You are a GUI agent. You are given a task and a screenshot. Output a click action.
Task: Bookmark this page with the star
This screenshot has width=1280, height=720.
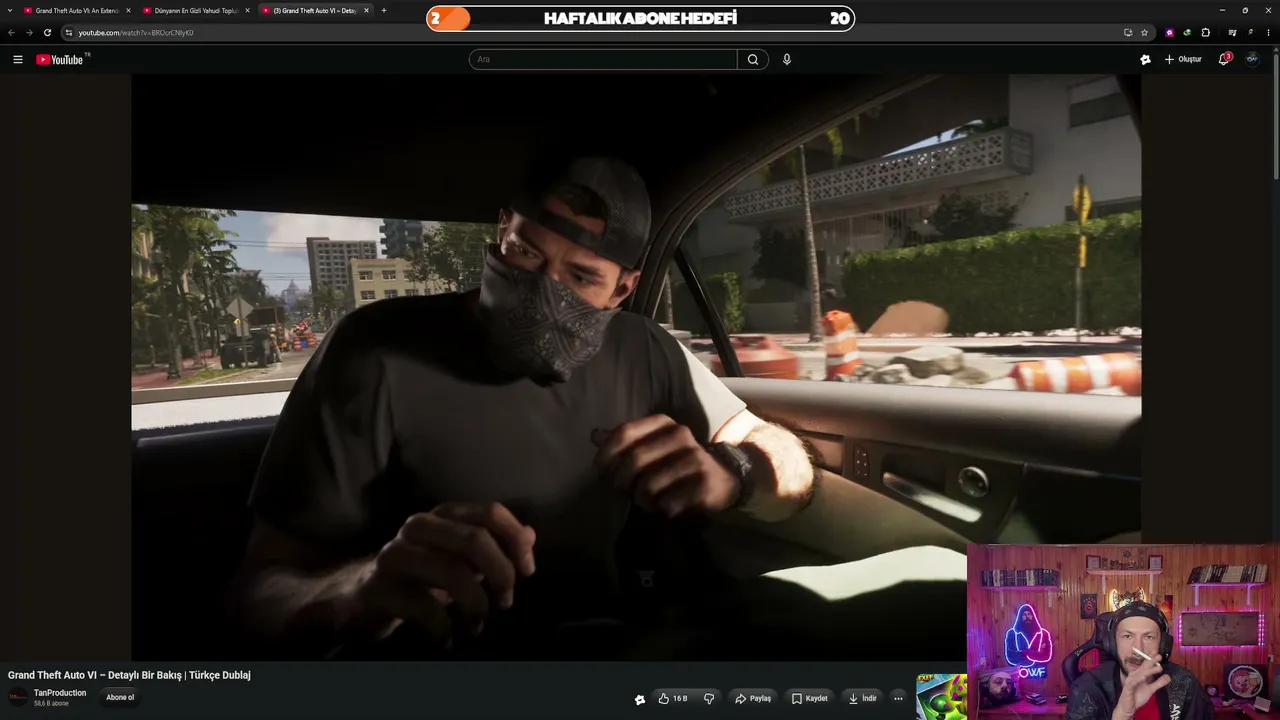pyautogui.click(x=1145, y=33)
